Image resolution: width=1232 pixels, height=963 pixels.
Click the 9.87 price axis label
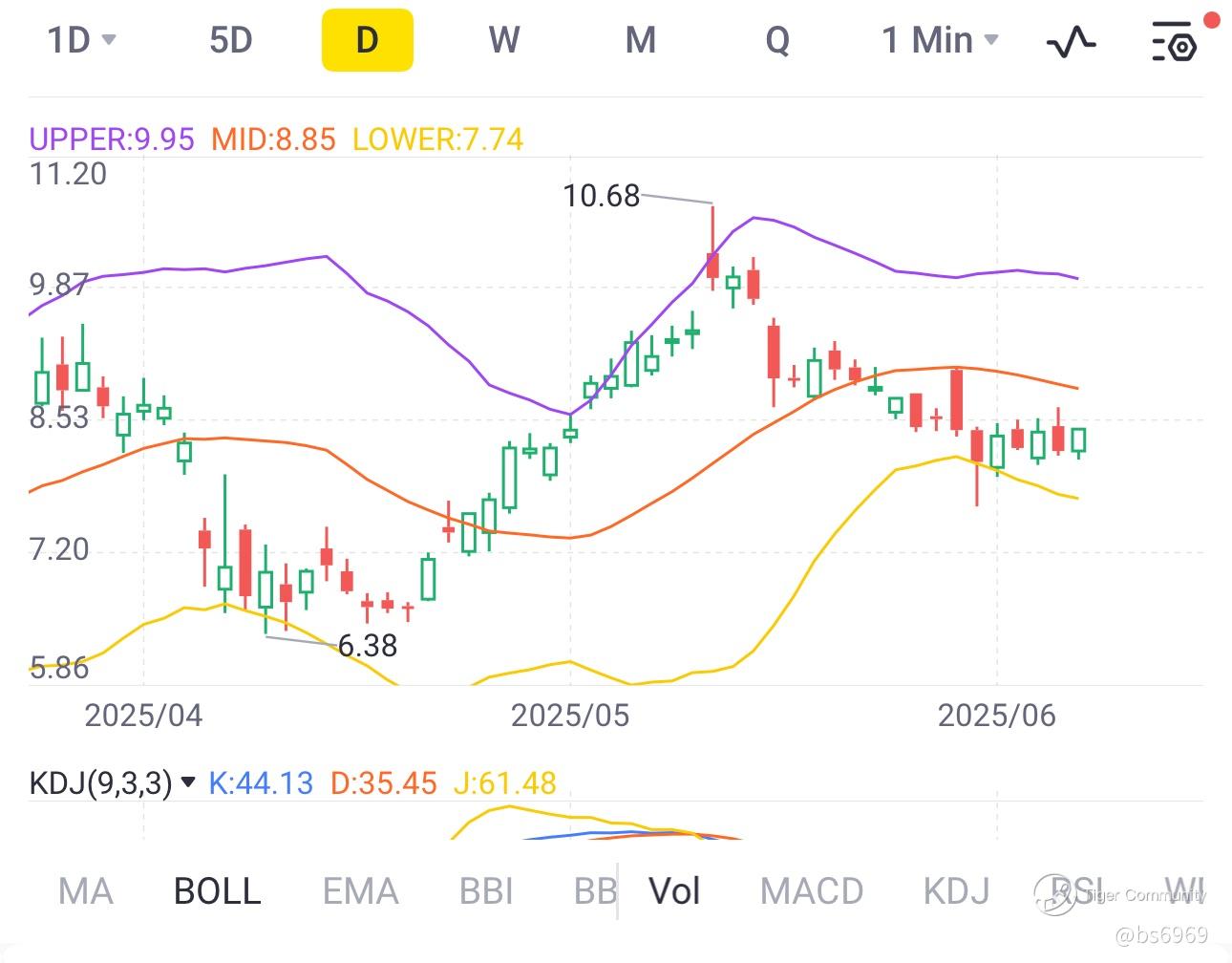[58, 285]
